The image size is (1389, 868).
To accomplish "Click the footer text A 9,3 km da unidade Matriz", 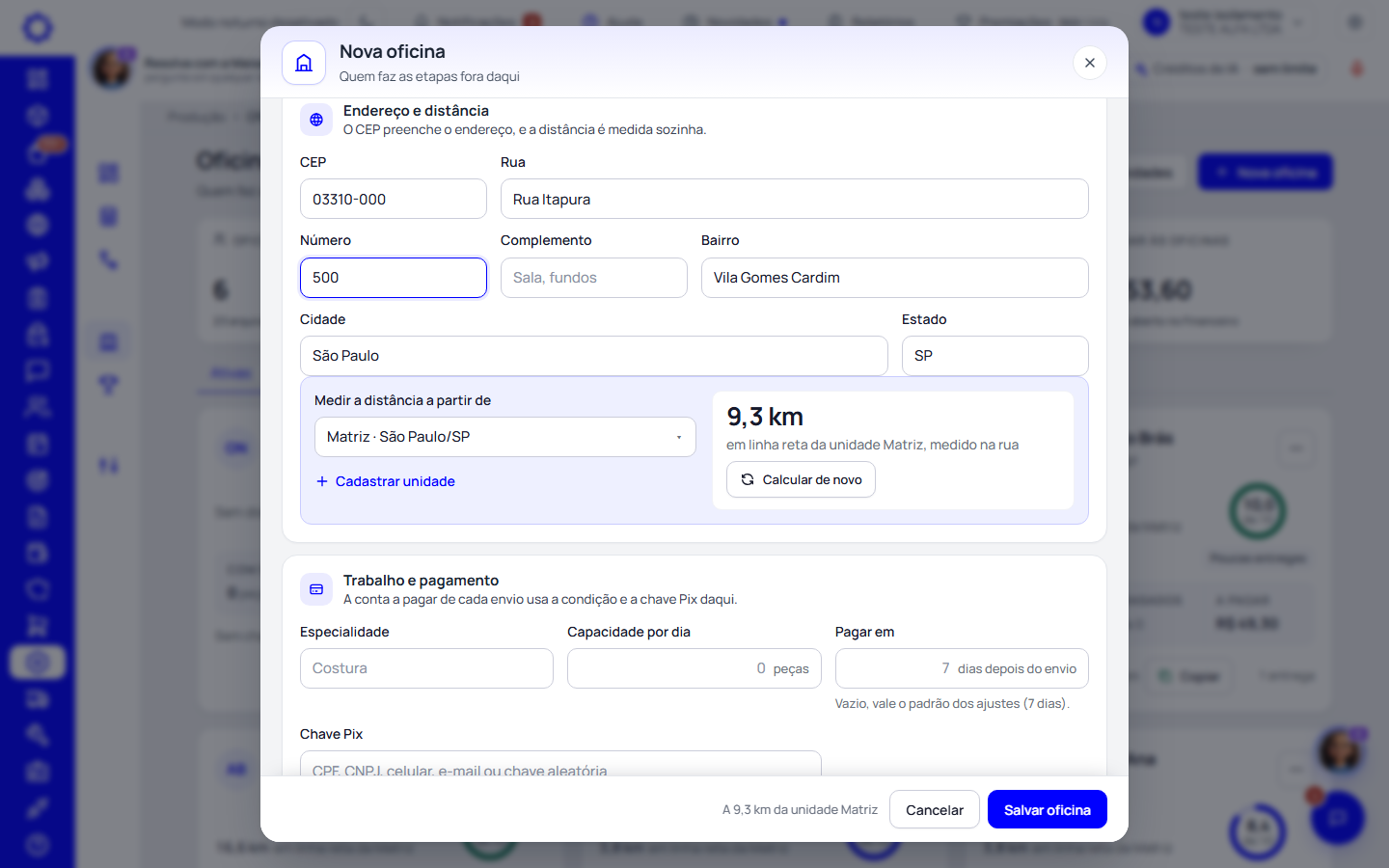I will pyautogui.click(x=800, y=810).
